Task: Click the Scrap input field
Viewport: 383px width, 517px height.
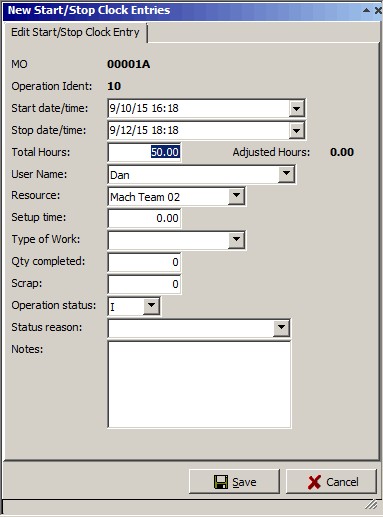Action: [x=144, y=284]
